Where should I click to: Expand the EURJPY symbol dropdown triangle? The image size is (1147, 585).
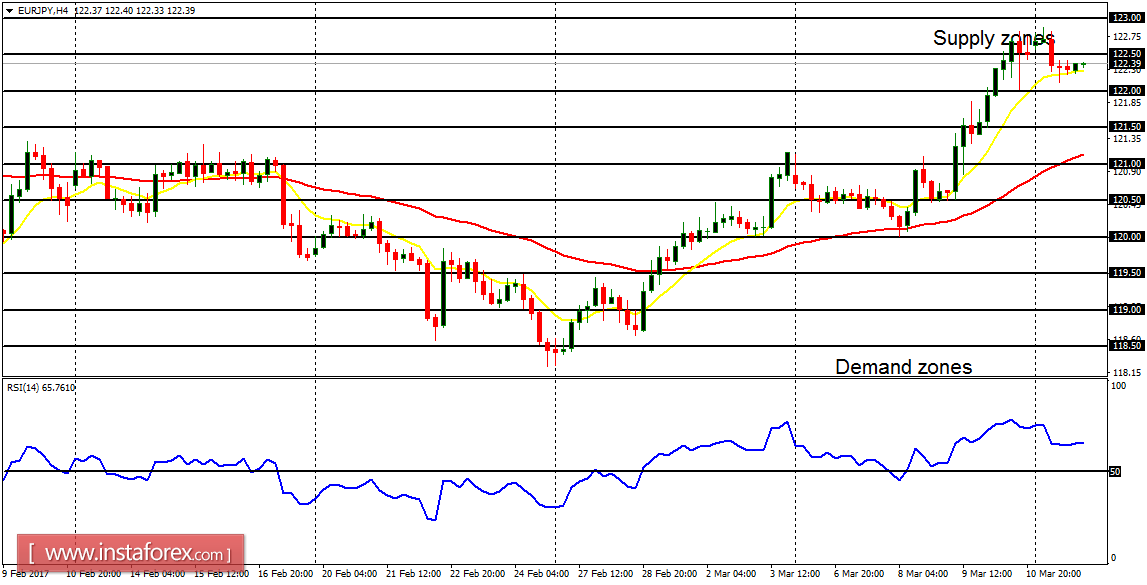[11, 11]
